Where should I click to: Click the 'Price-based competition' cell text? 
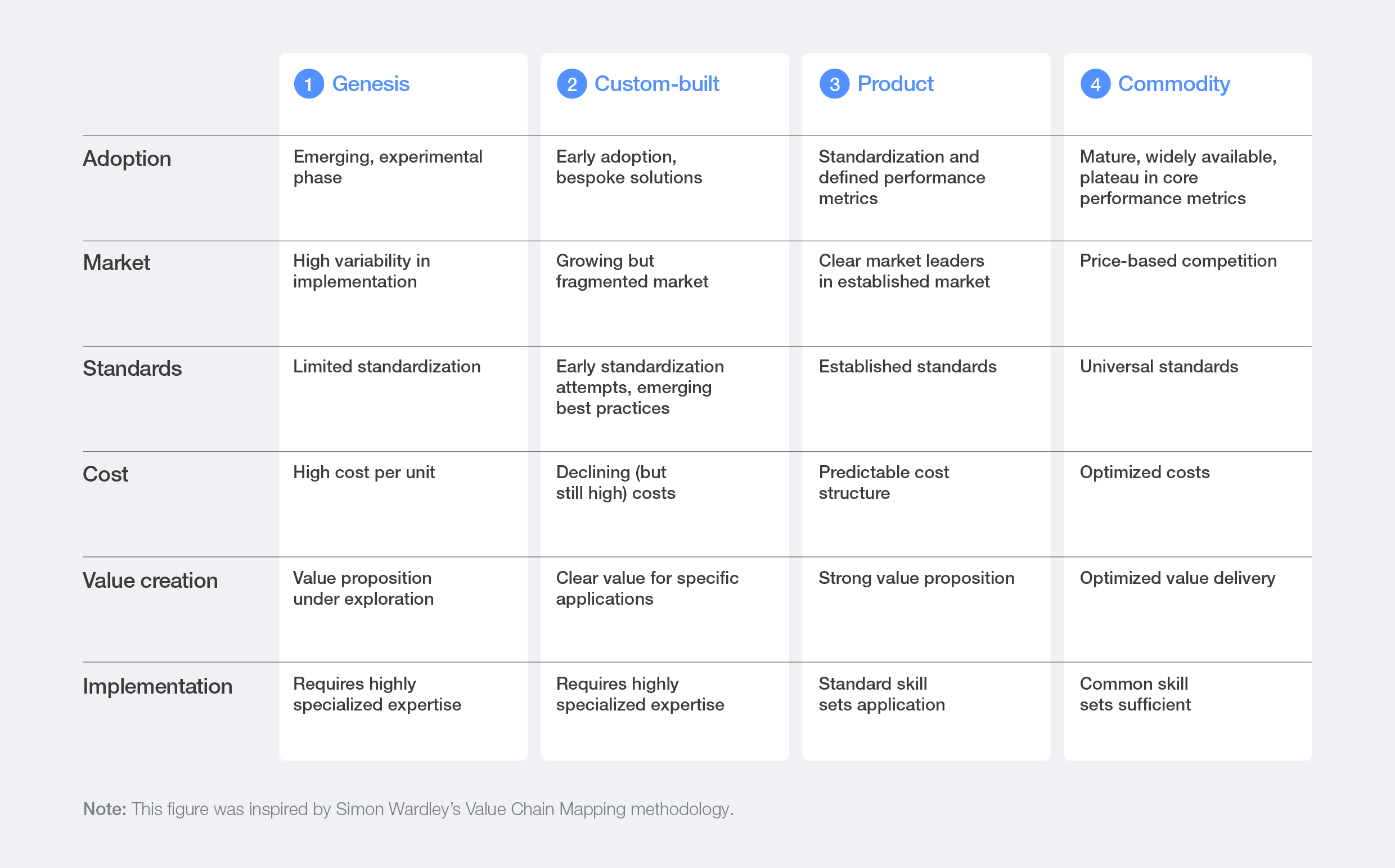1178,261
